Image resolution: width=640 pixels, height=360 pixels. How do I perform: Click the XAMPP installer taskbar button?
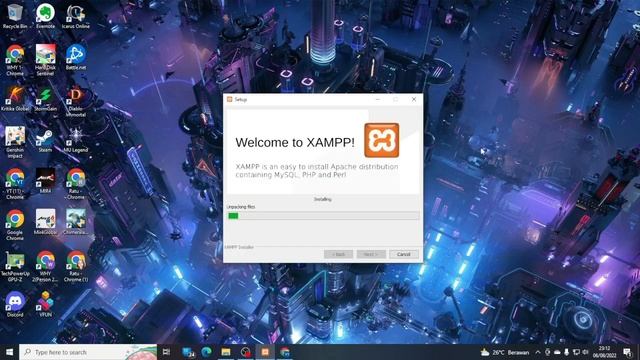point(265,352)
